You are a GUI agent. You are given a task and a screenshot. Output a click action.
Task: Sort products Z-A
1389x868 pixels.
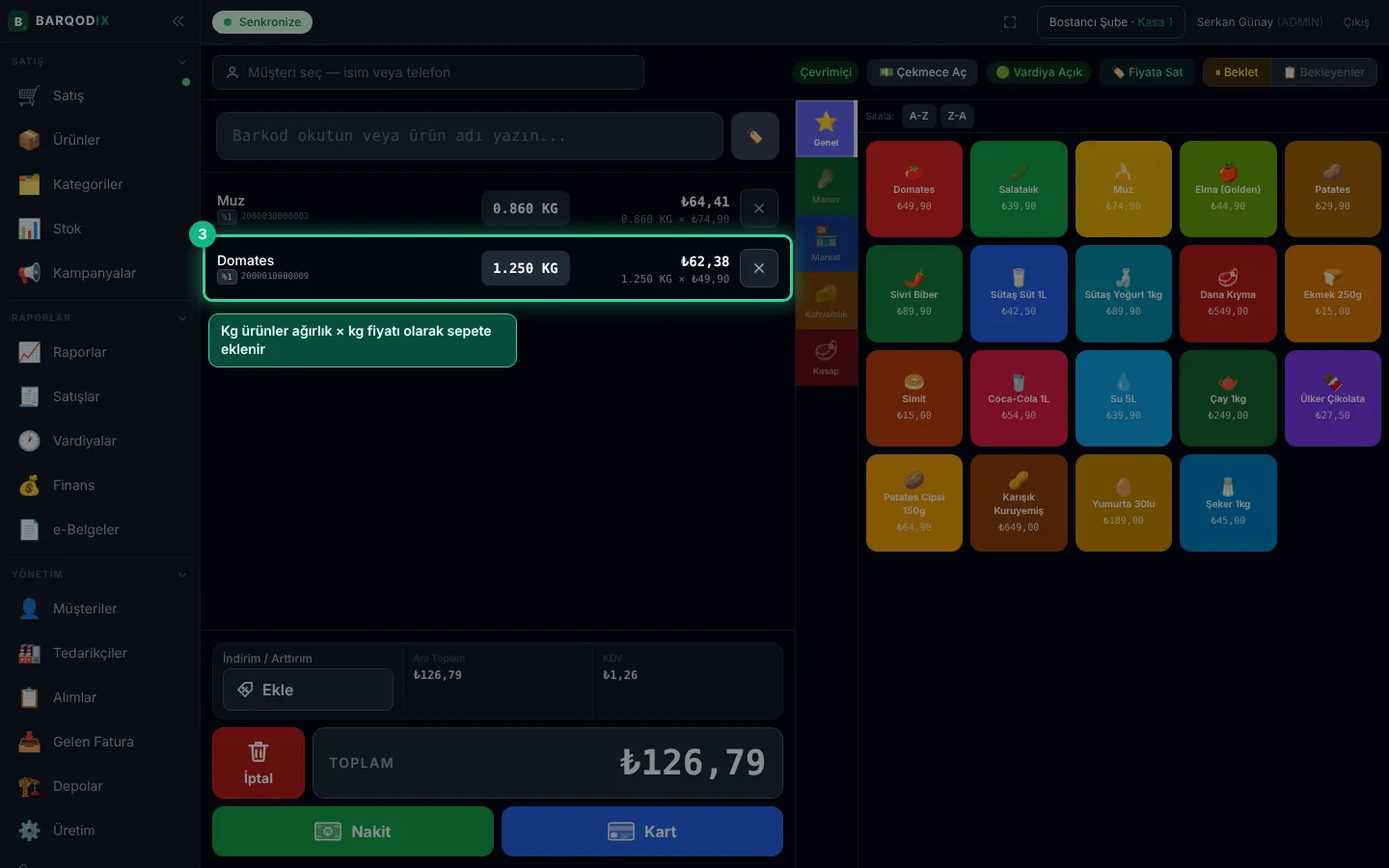click(x=957, y=116)
